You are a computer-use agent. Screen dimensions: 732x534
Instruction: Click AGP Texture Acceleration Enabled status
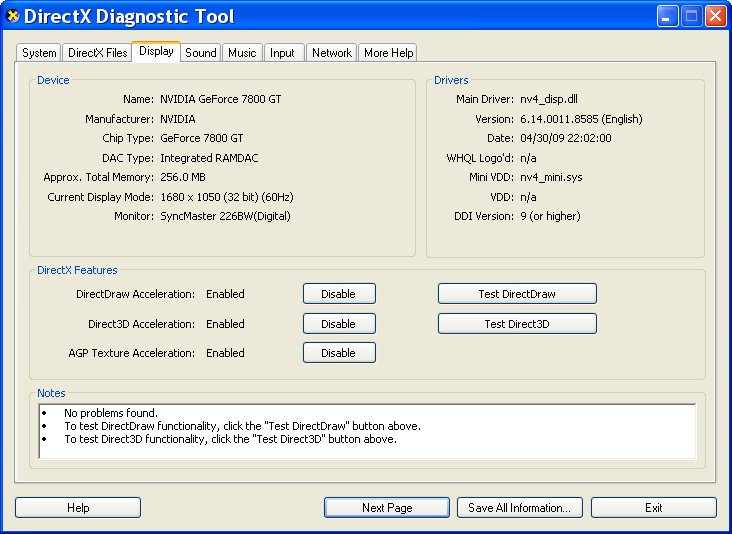225,353
